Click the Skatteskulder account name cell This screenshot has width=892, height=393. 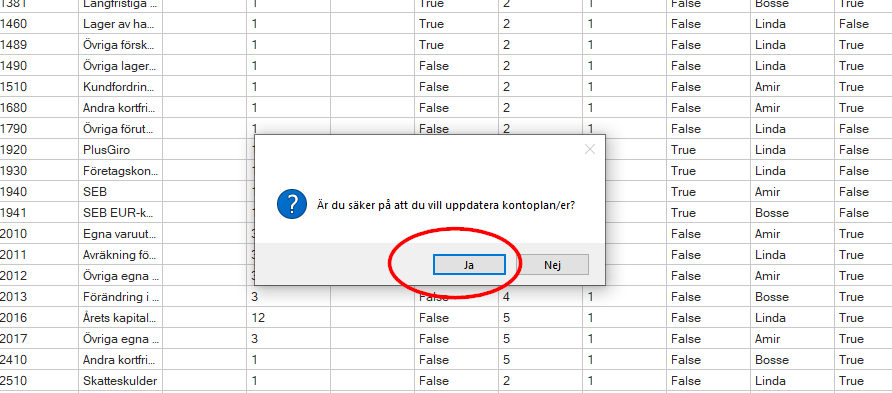pos(120,381)
